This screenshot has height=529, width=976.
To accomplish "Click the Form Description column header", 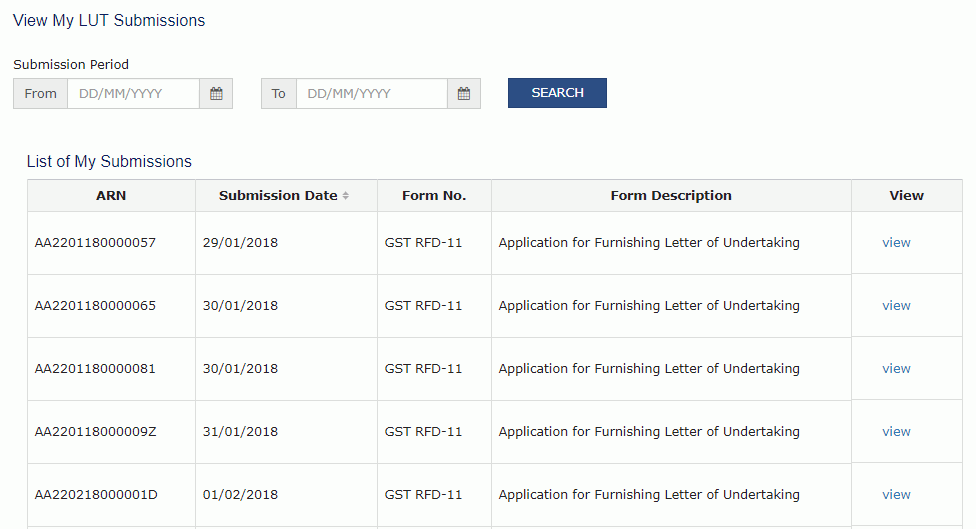I will coord(671,195).
